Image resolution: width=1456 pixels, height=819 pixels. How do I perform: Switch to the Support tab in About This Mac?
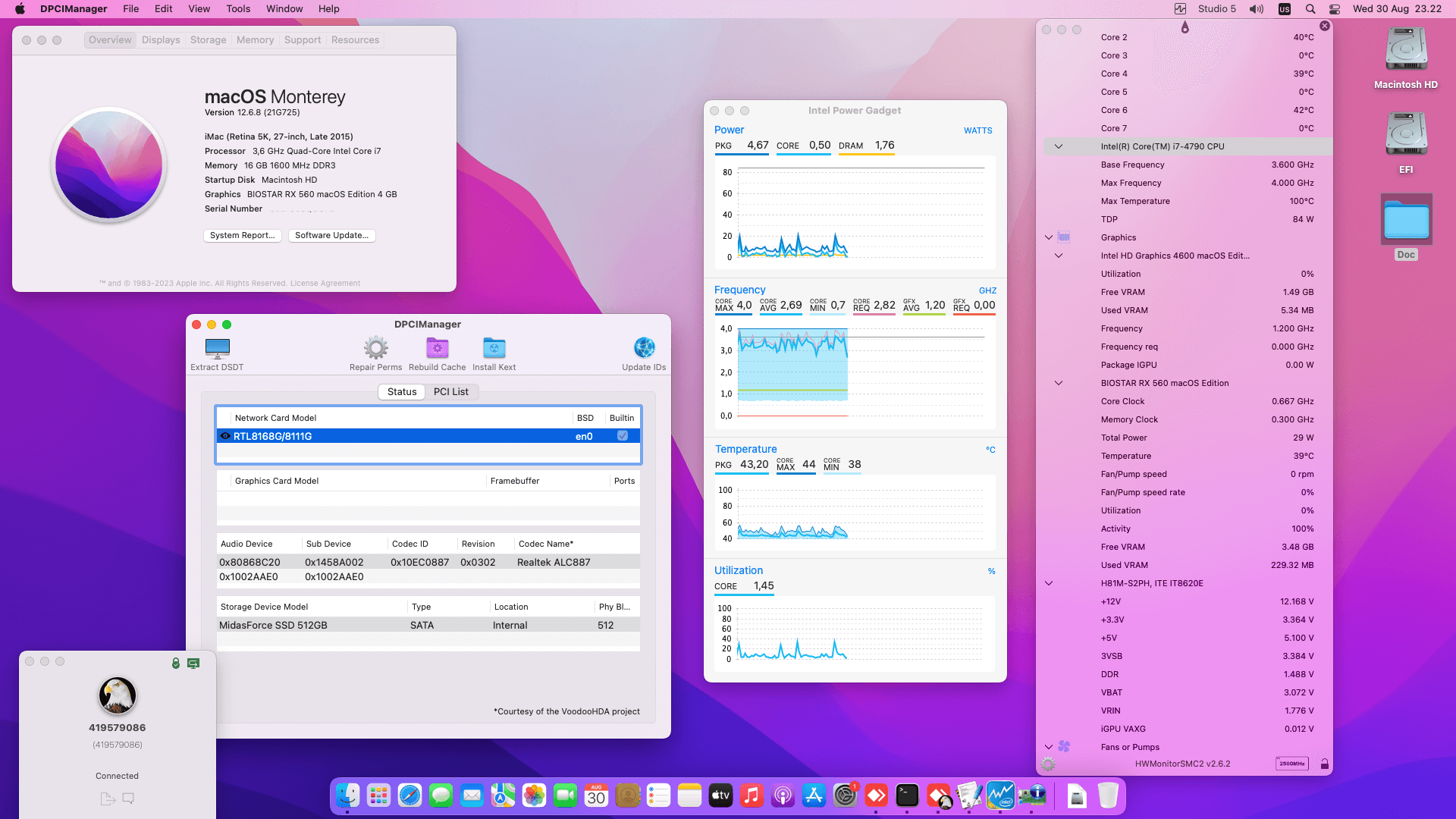303,40
